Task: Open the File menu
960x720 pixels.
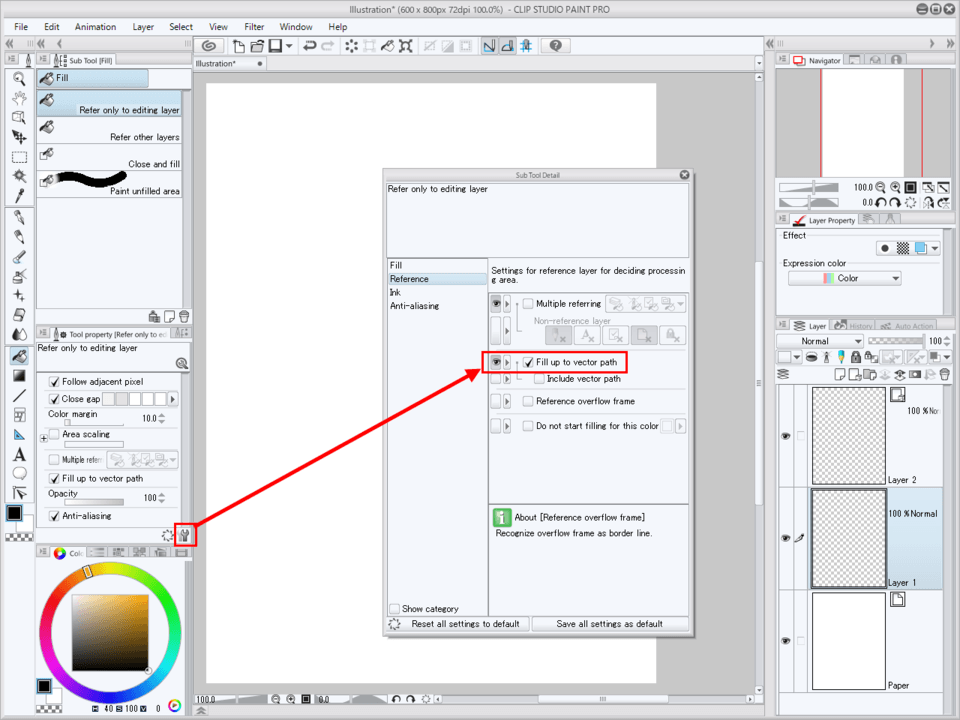Action: [21, 27]
